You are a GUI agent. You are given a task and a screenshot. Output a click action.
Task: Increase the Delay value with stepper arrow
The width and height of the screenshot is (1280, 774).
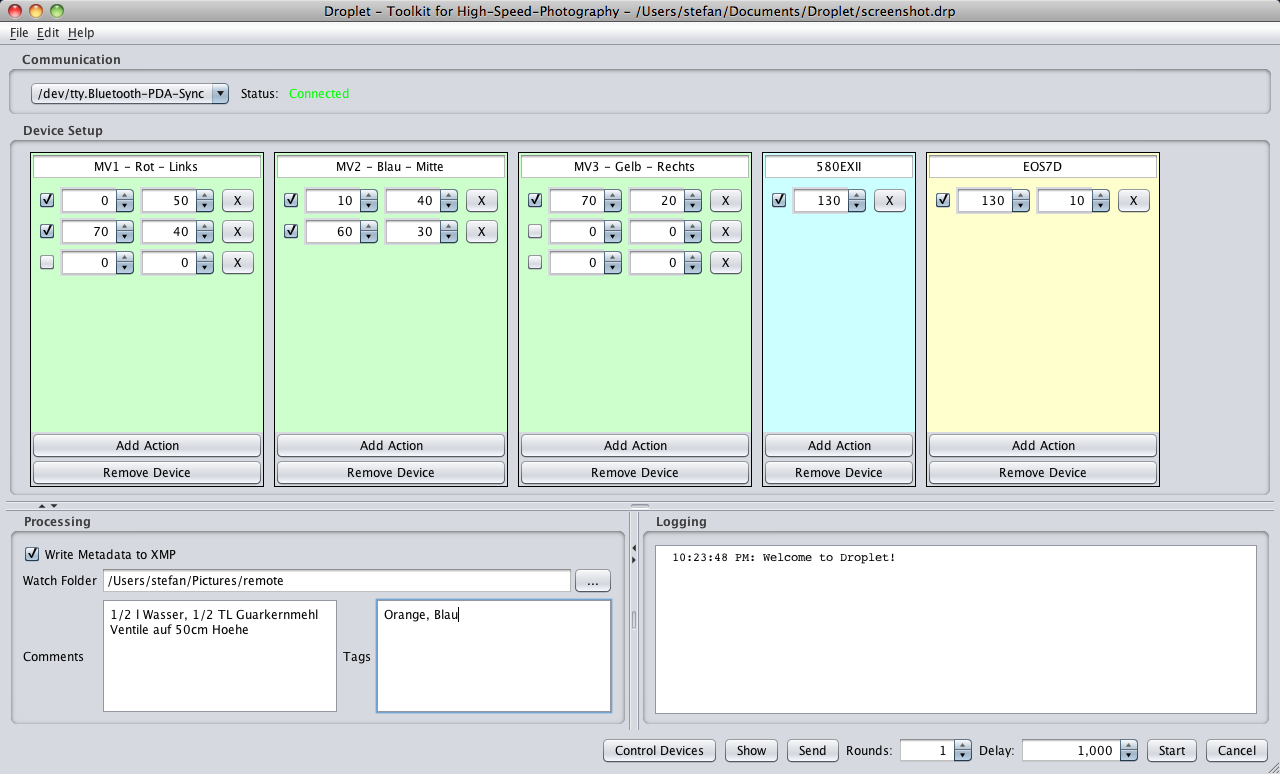(x=1129, y=745)
